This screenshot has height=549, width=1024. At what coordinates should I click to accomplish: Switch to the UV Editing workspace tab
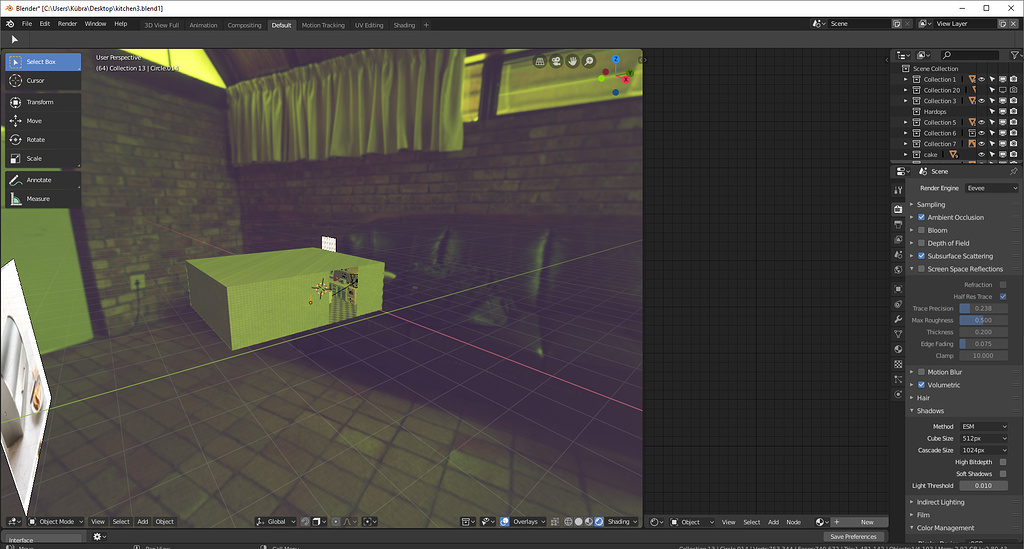point(369,25)
